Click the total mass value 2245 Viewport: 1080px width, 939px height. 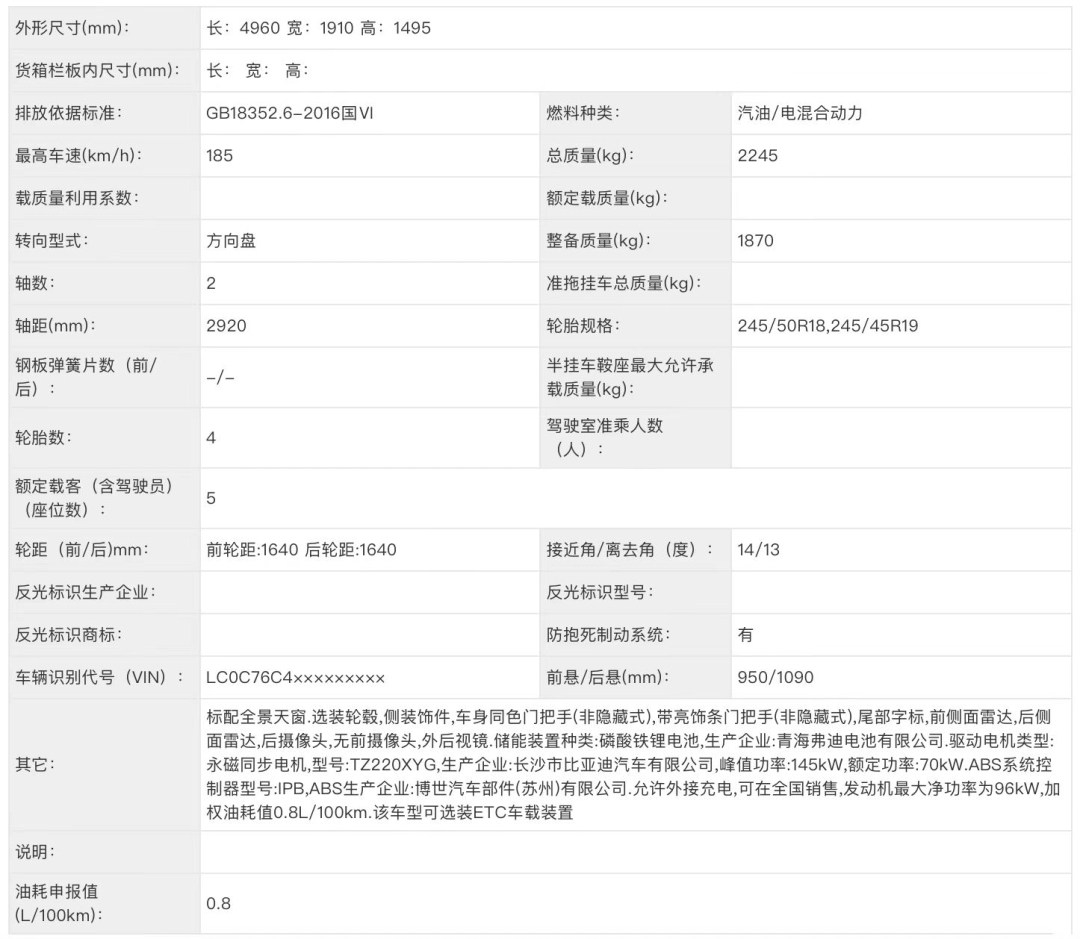757,155
